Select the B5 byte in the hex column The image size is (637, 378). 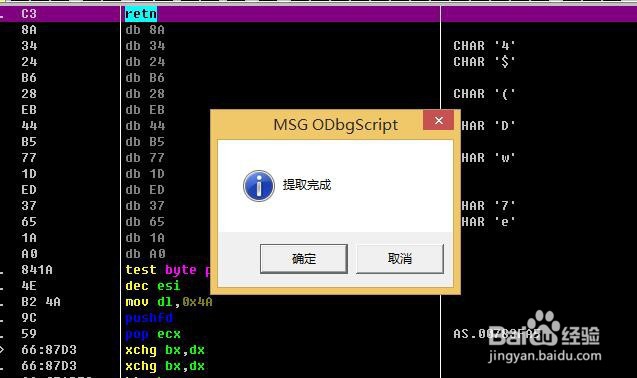click(29, 142)
